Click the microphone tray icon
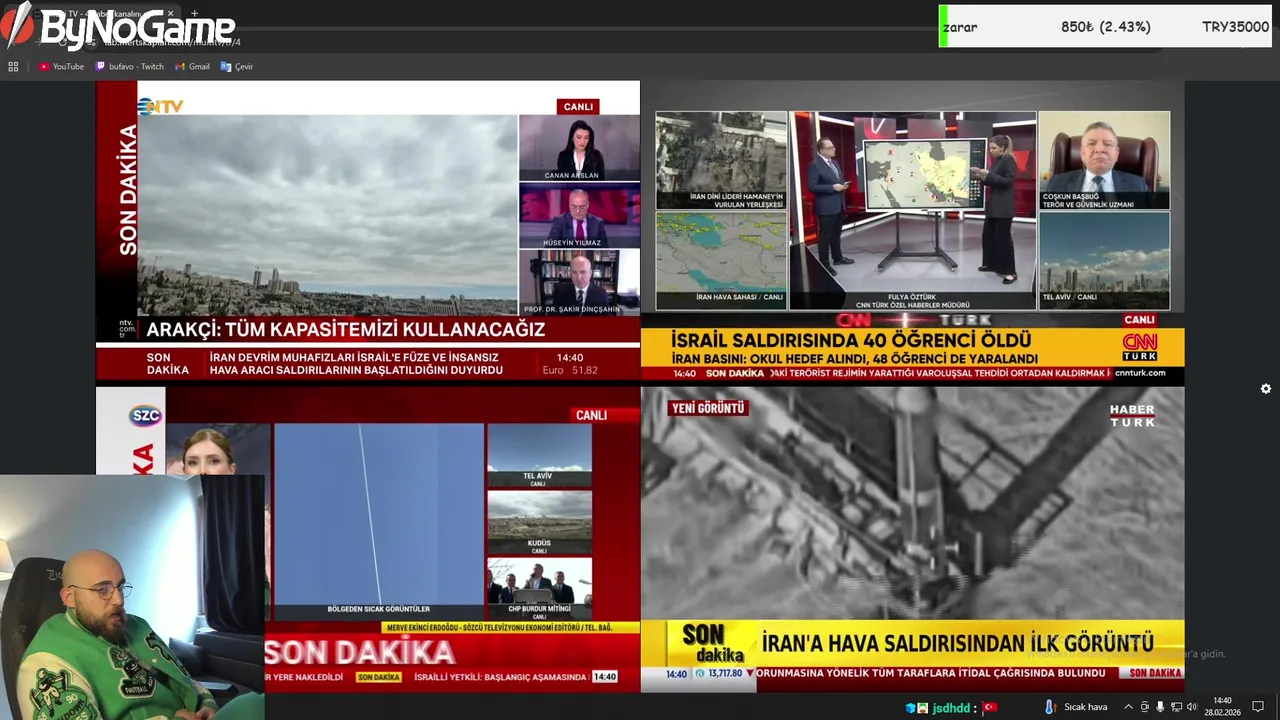Viewport: 1280px width, 720px height. coord(1160,707)
